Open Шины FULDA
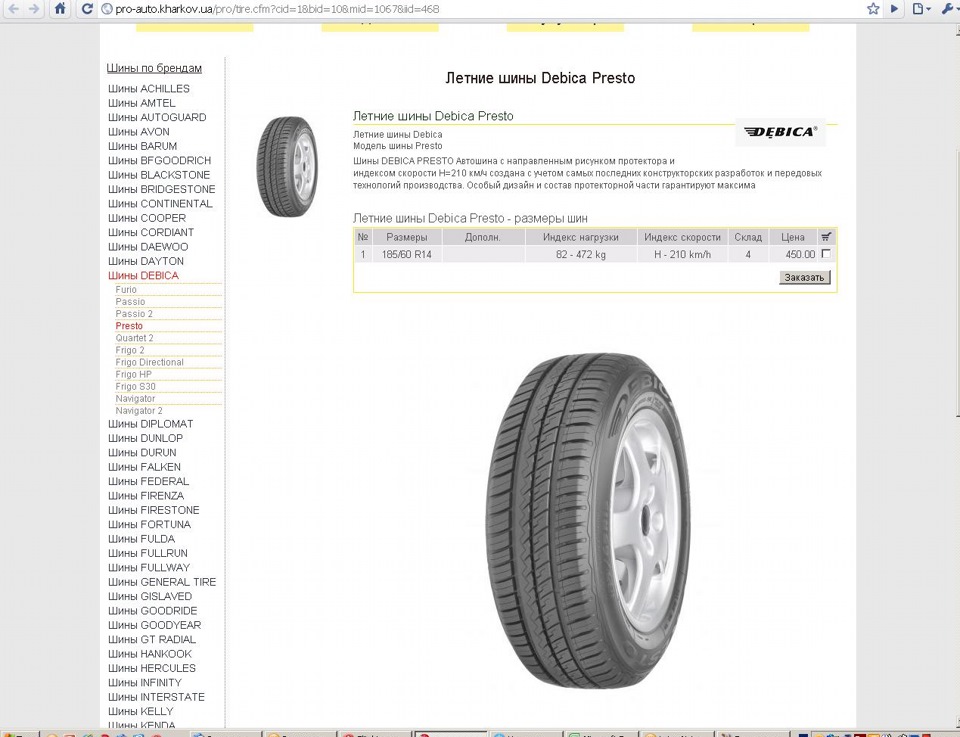 coord(141,539)
